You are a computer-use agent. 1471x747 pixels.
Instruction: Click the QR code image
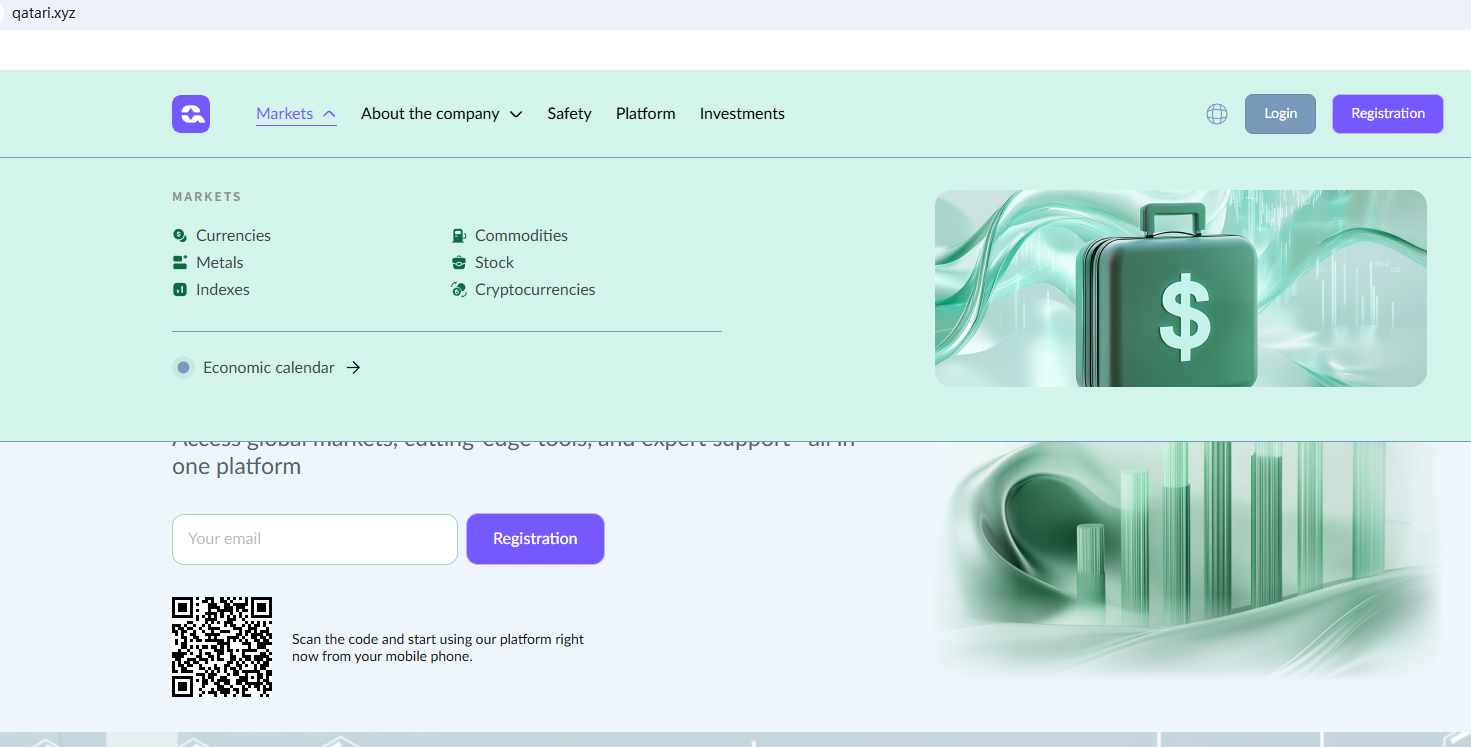(x=222, y=647)
